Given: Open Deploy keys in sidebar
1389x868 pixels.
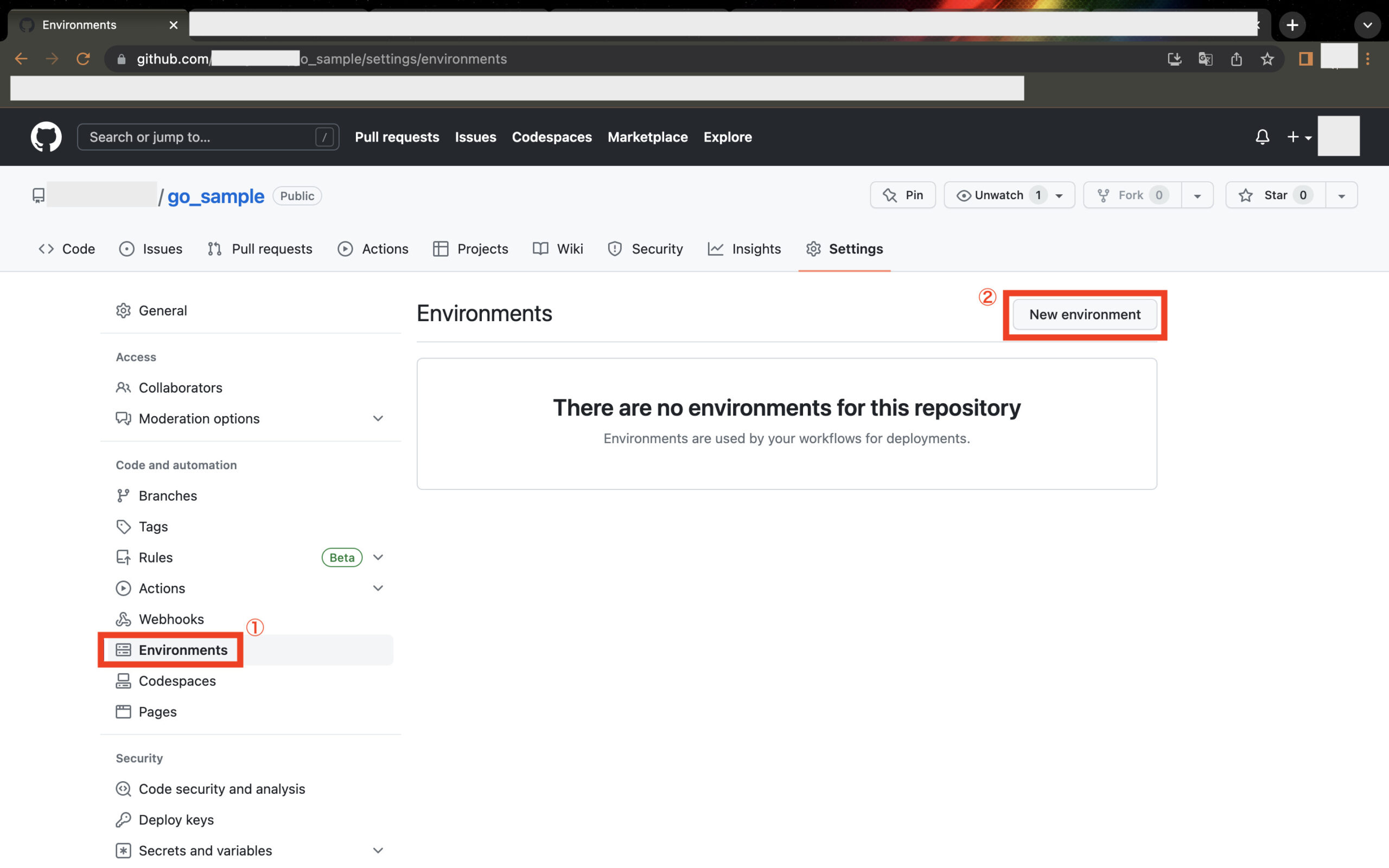Looking at the screenshot, I should click(176, 819).
